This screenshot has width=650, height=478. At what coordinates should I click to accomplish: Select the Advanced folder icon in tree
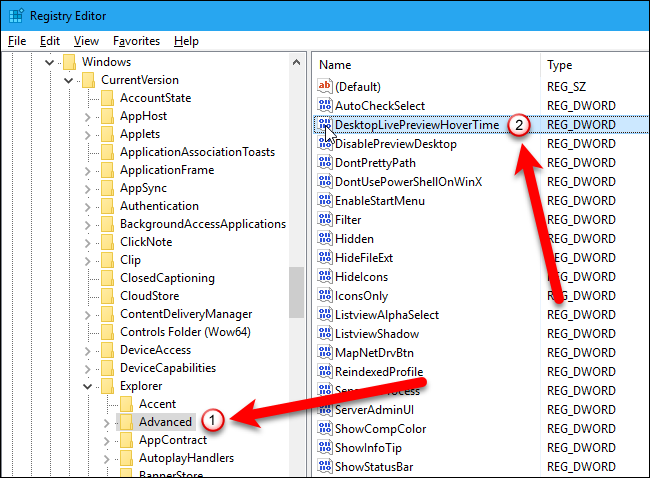[127, 421]
